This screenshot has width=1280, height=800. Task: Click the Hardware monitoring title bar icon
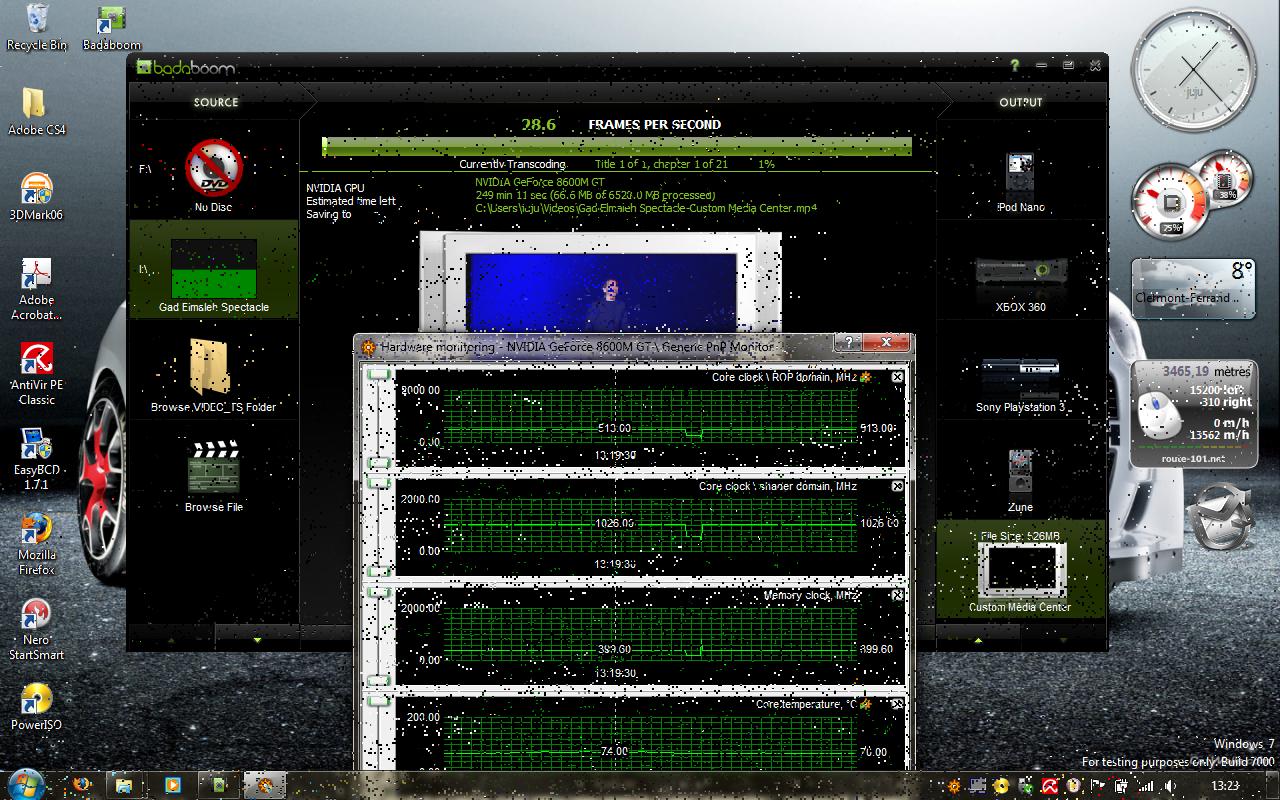tap(368, 346)
